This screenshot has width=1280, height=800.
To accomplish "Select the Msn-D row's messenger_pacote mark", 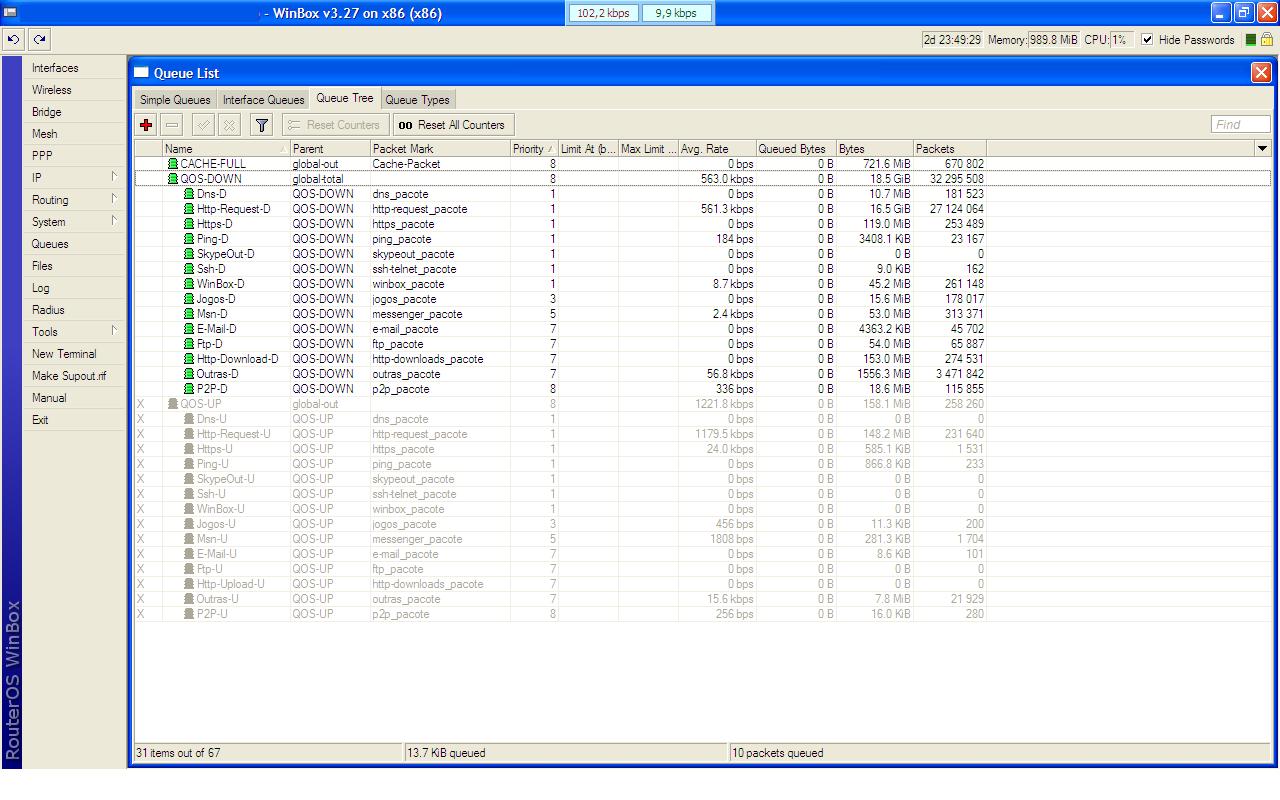I will pyautogui.click(x=417, y=314).
